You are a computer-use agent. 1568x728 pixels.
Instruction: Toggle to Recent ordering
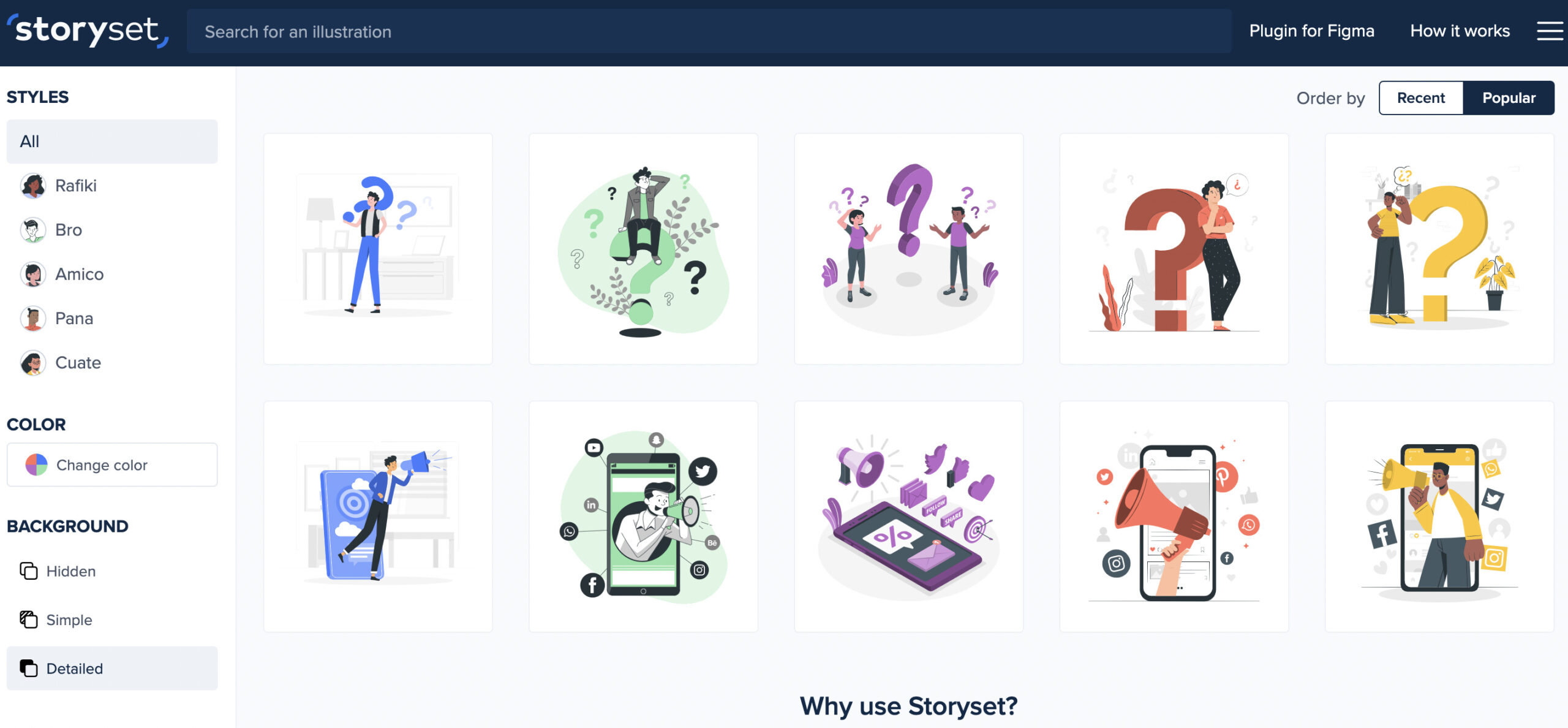pyautogui.click(x=1421, y=97)
